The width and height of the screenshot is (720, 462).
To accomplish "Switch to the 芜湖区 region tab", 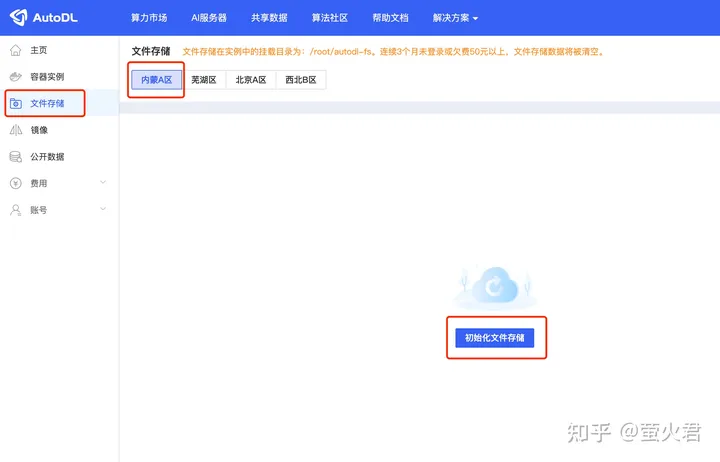I will pos(204,80).
